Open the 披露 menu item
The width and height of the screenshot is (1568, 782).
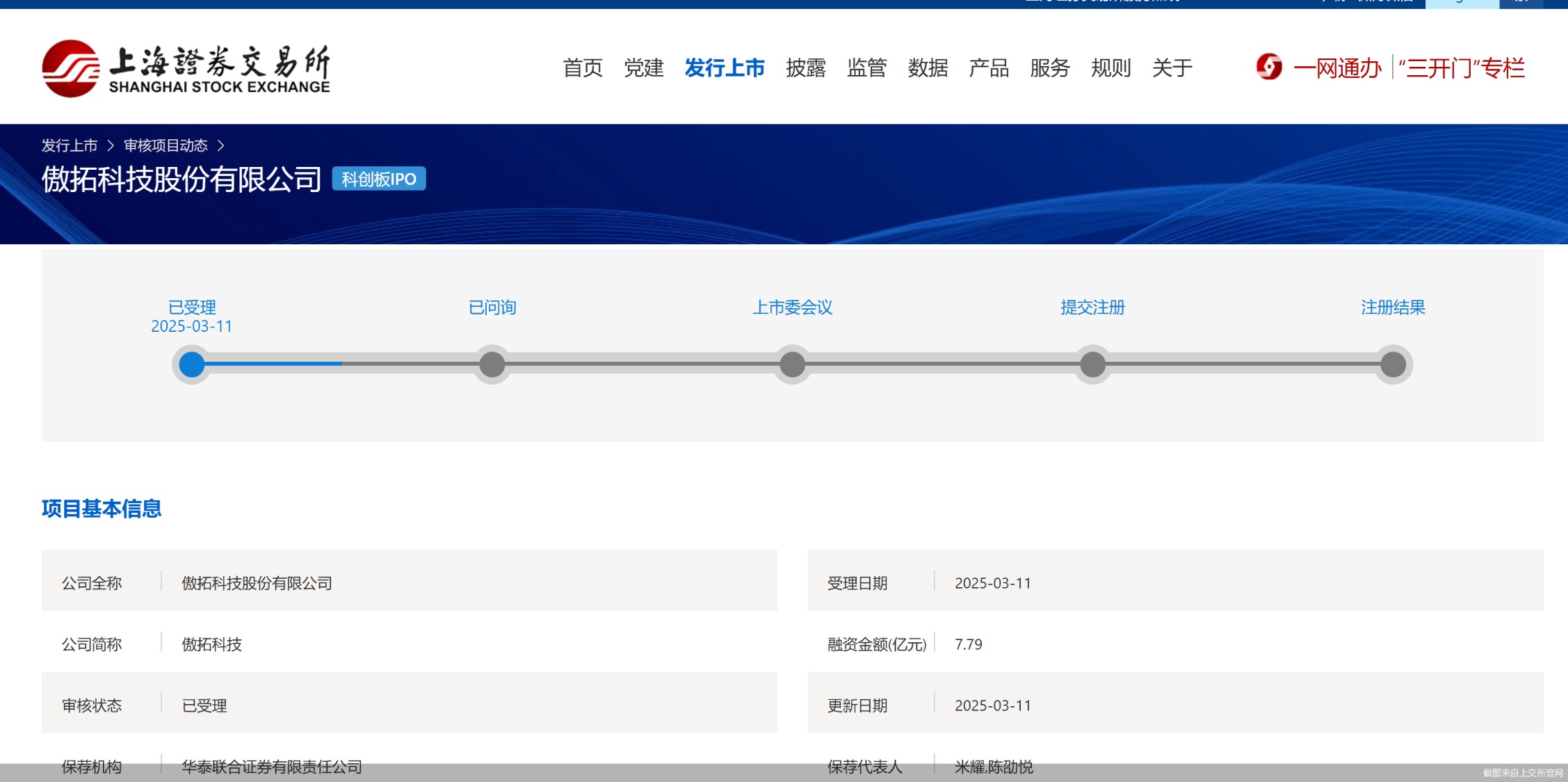[806, 67]
